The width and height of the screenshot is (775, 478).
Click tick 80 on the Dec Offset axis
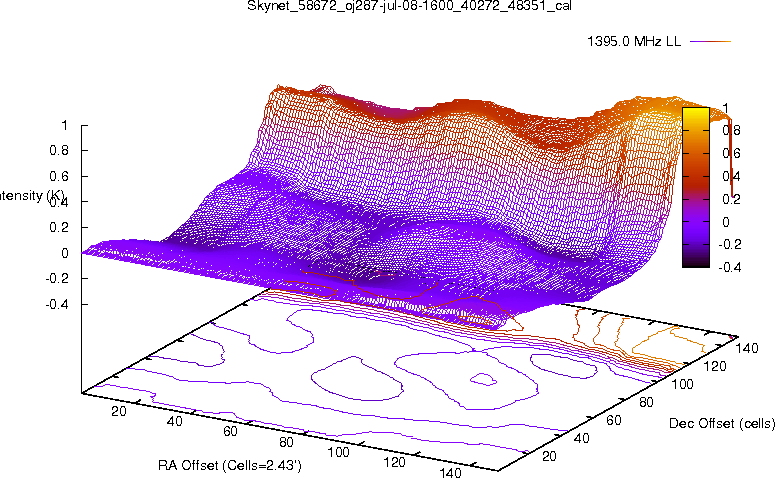[x=646, y=402]
